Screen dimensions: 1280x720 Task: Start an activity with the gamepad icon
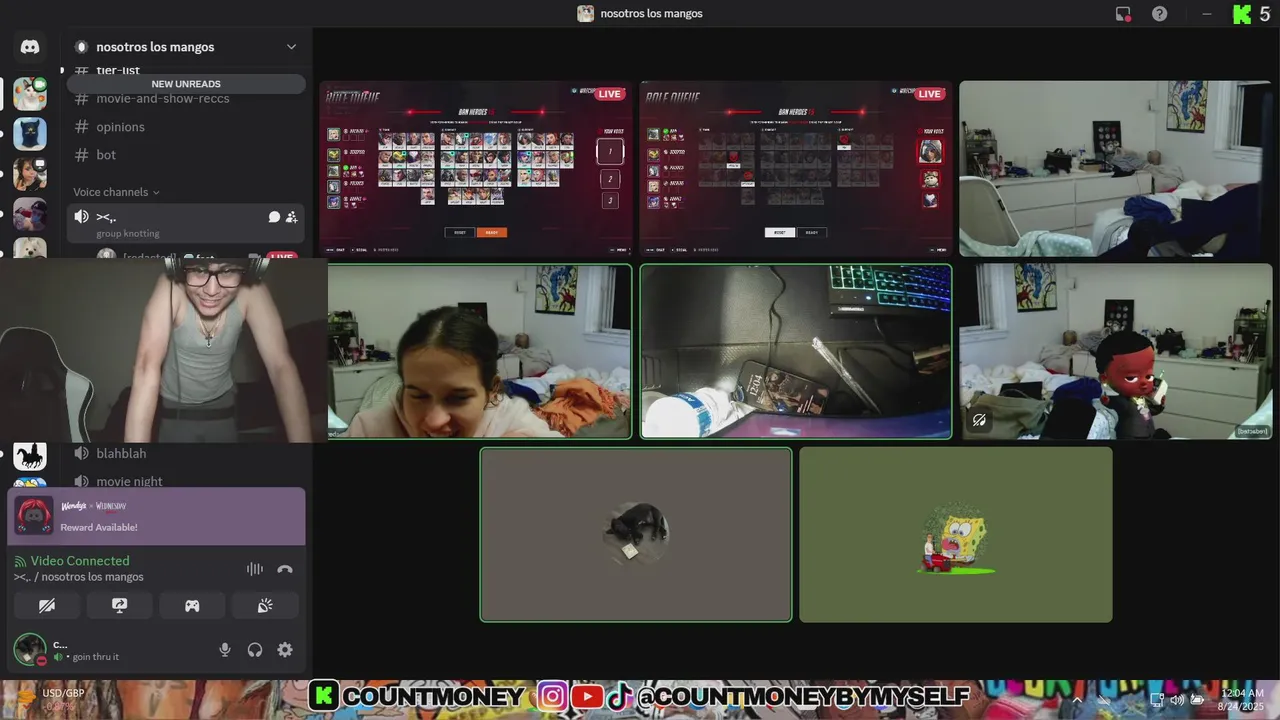click(x=192, y=606)
